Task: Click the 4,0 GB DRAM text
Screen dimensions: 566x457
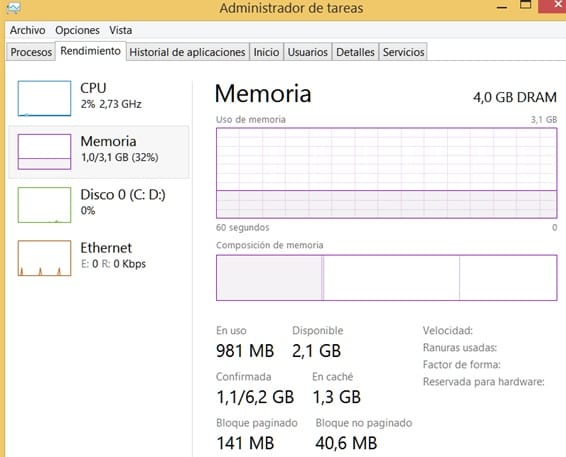Action: [515, 97]
